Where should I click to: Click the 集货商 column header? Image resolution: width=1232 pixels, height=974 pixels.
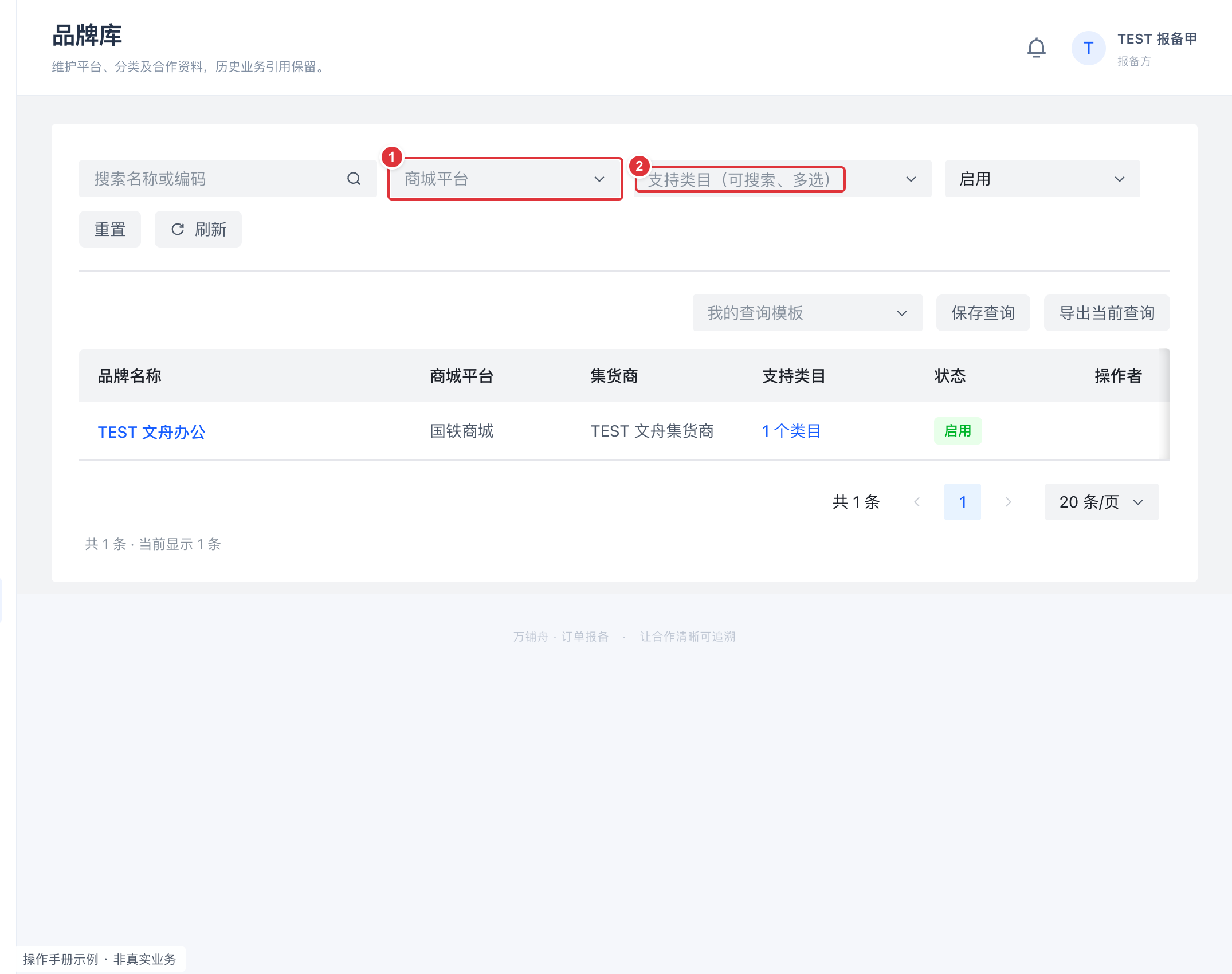pos(614,376)
